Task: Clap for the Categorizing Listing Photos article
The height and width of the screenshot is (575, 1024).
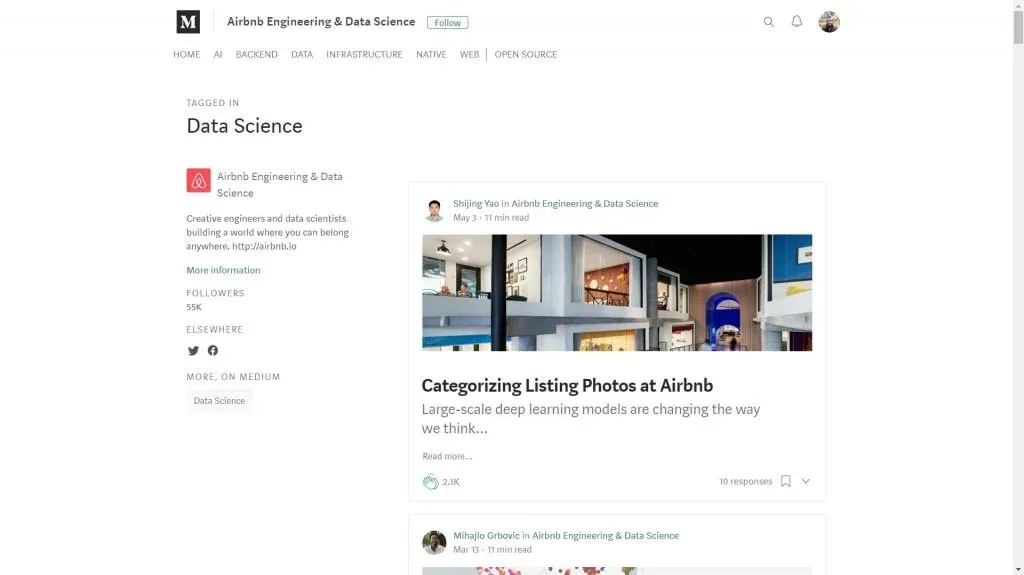Action: point(431,482)
